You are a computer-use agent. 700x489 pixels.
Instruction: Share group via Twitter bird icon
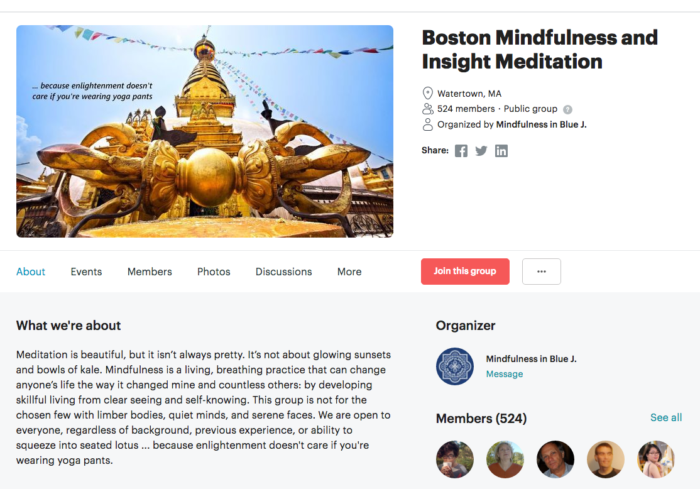point(481,151)
